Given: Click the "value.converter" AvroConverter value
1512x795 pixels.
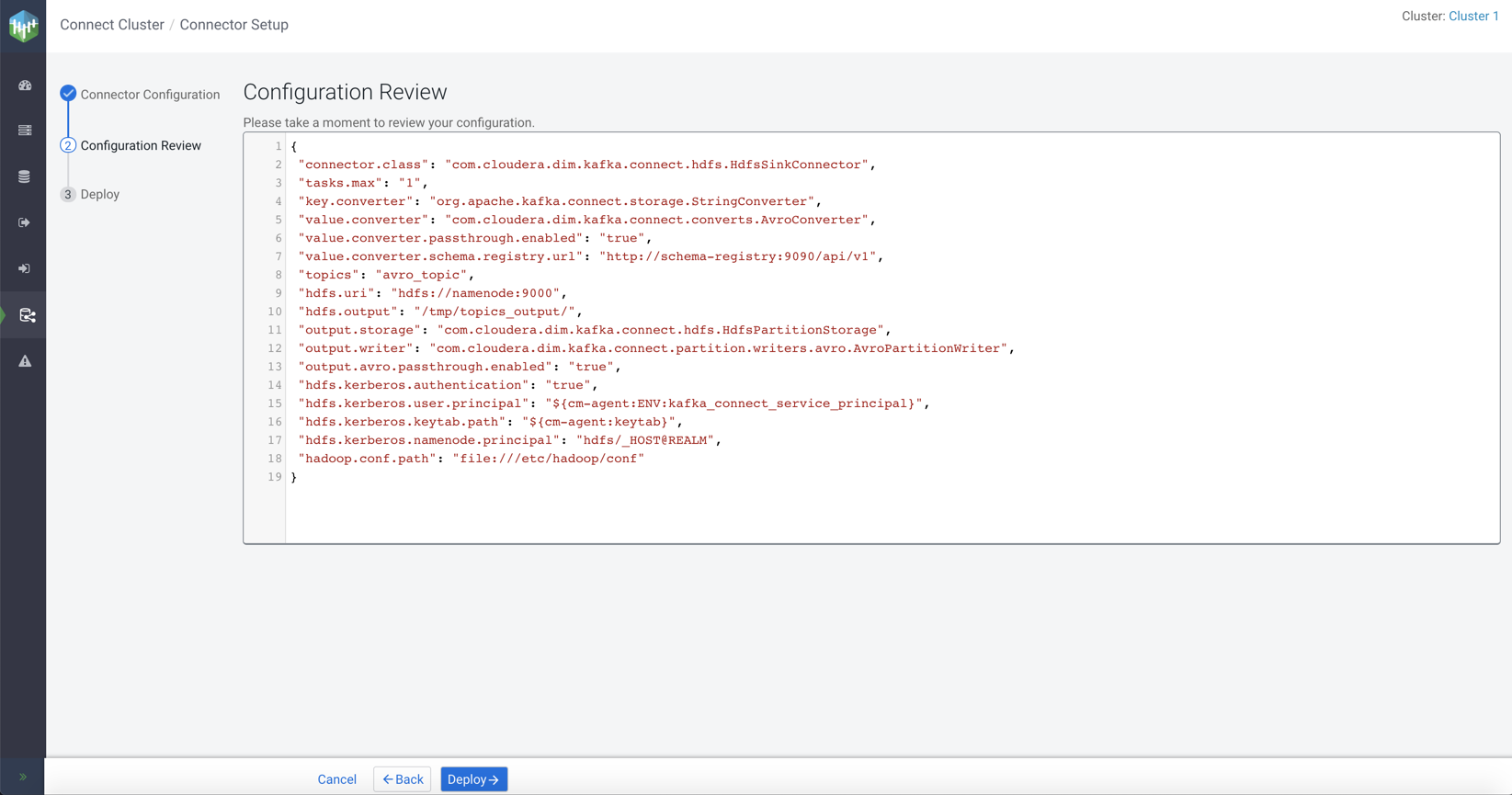Looking at the screenshot, I should (x=657, y=220).
